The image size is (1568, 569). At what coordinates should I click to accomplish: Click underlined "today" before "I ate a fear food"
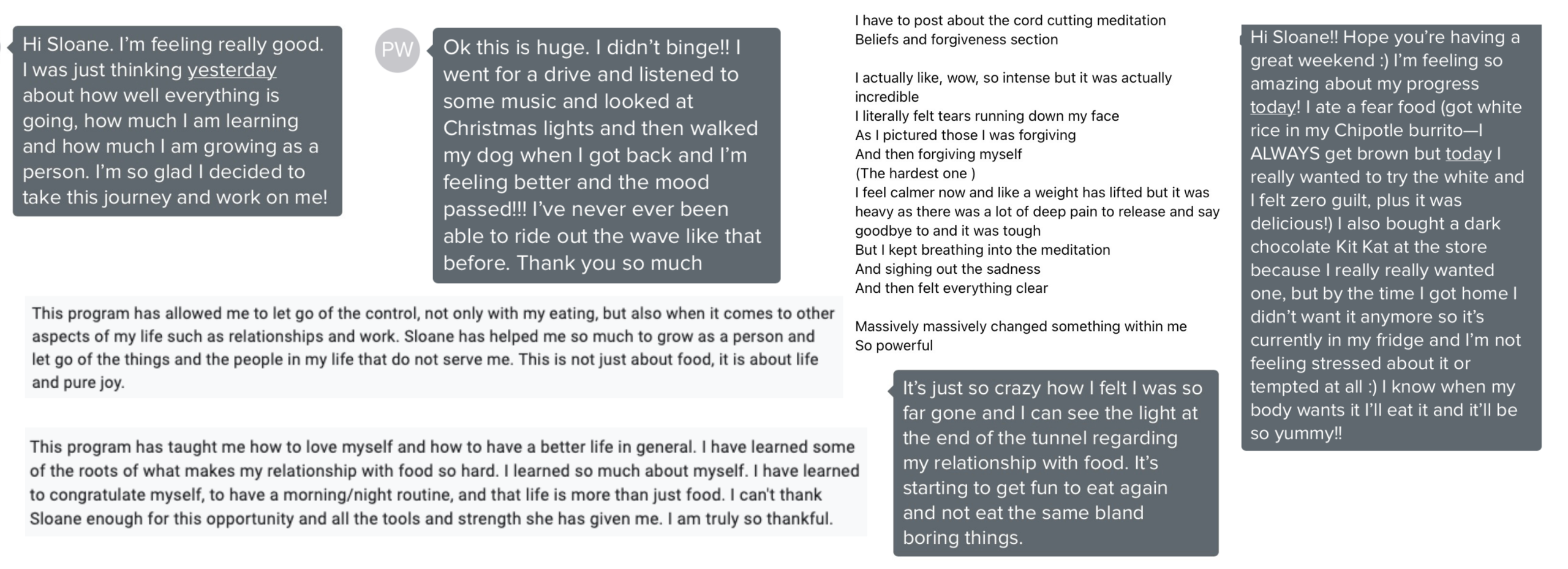pyautogui.click(x=1273, y=107)
